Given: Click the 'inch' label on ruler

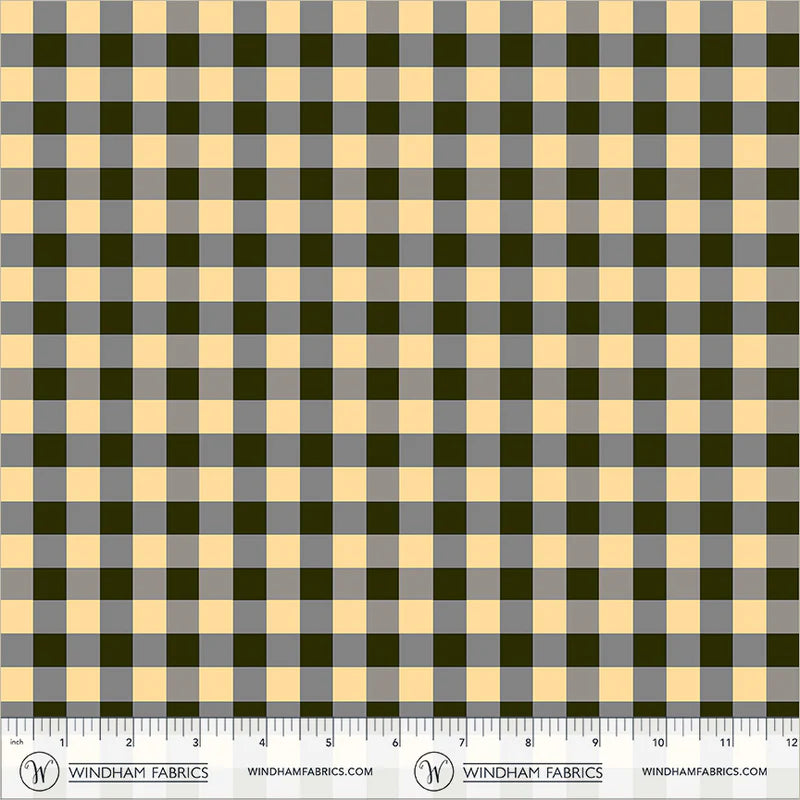Looking at the screenshot, I should 16,741.
